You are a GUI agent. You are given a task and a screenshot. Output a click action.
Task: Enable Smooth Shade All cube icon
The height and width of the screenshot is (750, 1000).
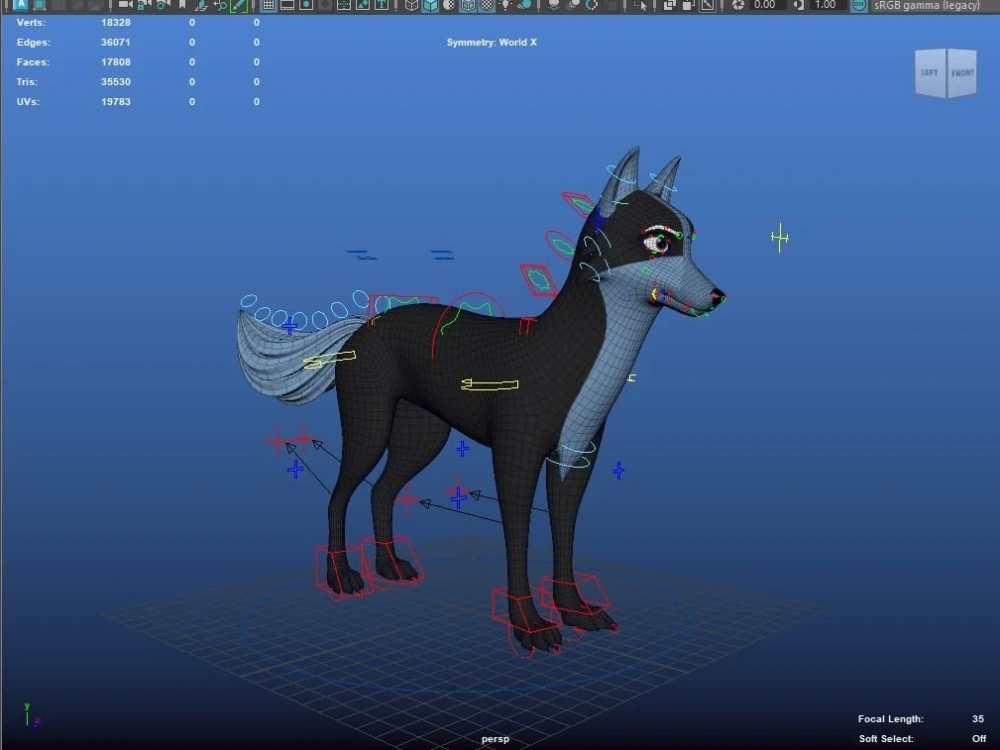pos(431,4)
